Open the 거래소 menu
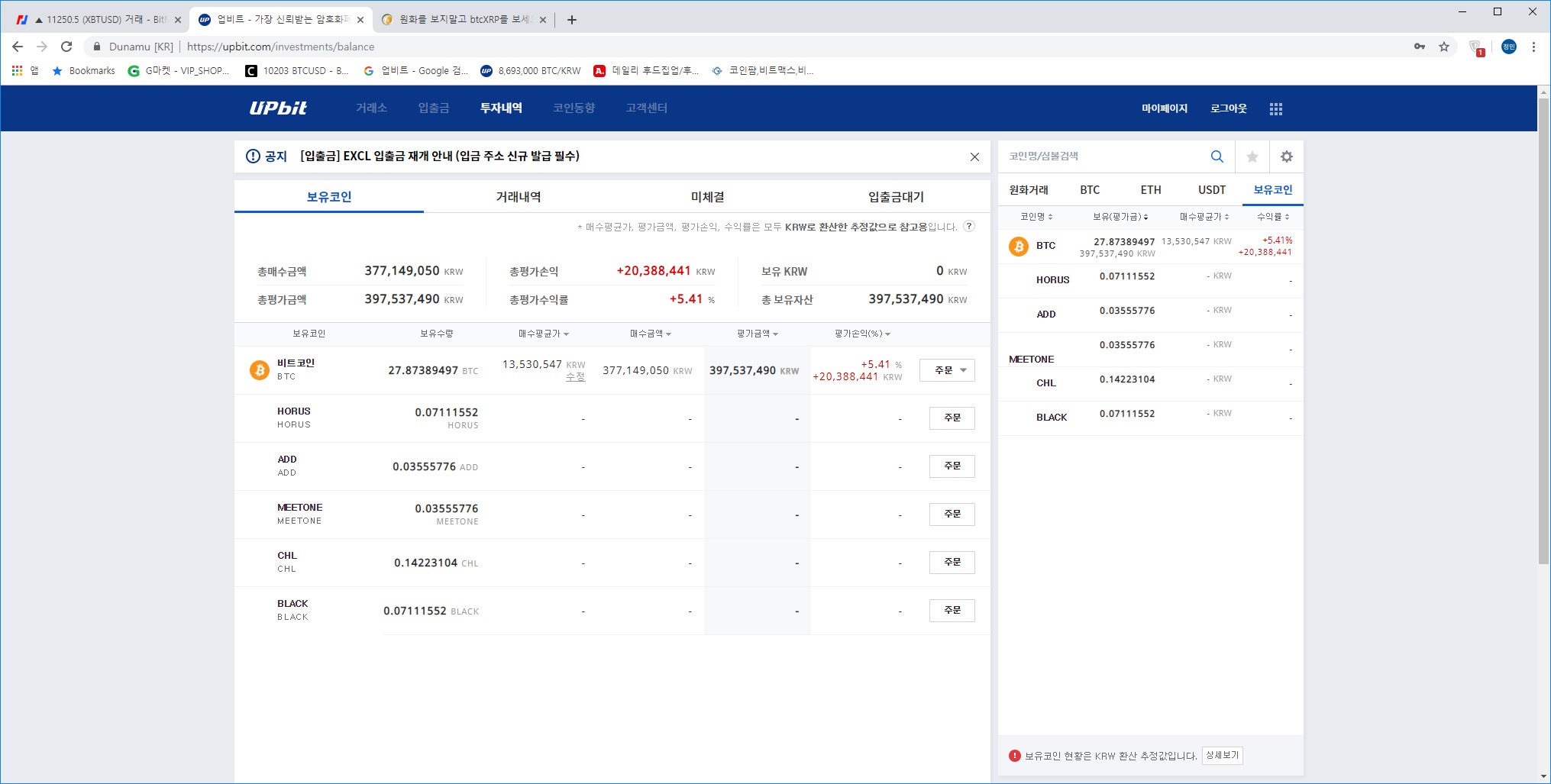 pyautogui.click(x=371, y=108)
